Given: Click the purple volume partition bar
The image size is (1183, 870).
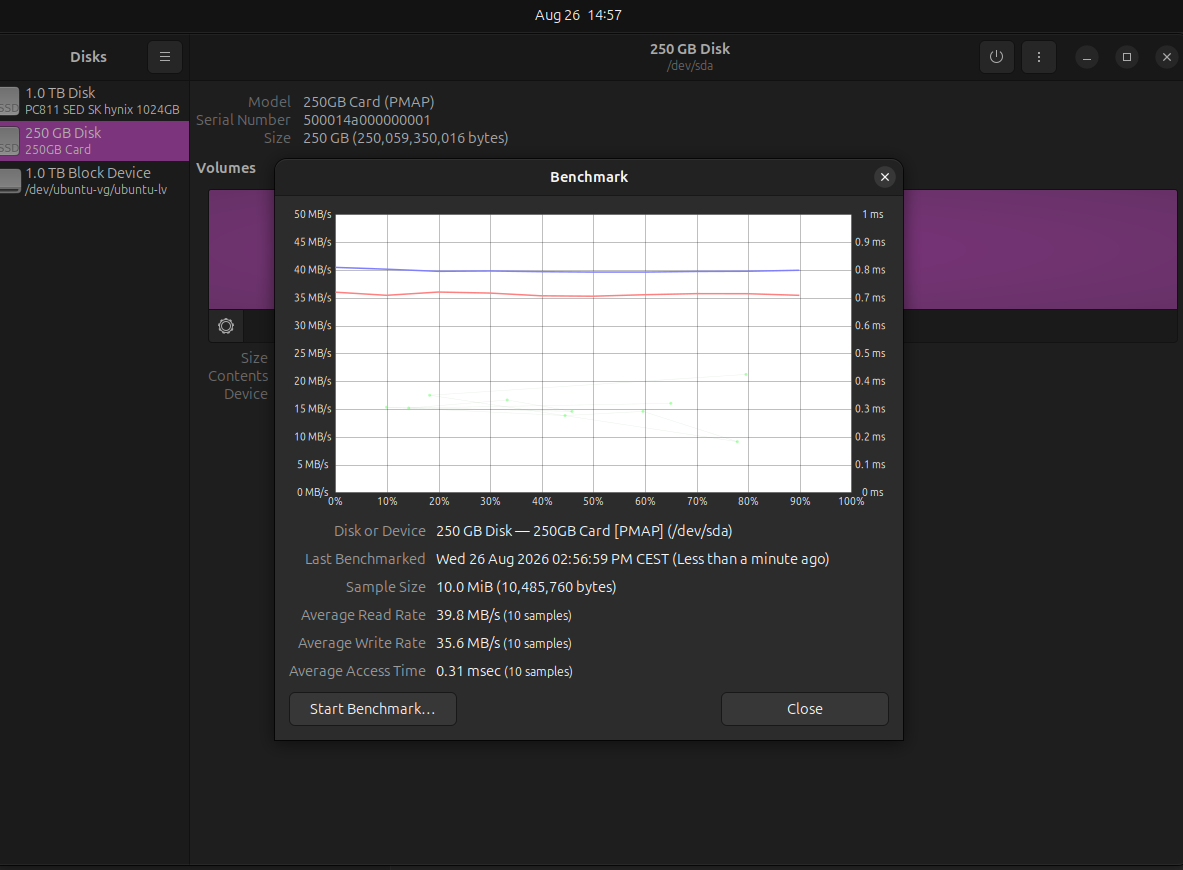Looking at the screenshot, I should [1040, 249].
